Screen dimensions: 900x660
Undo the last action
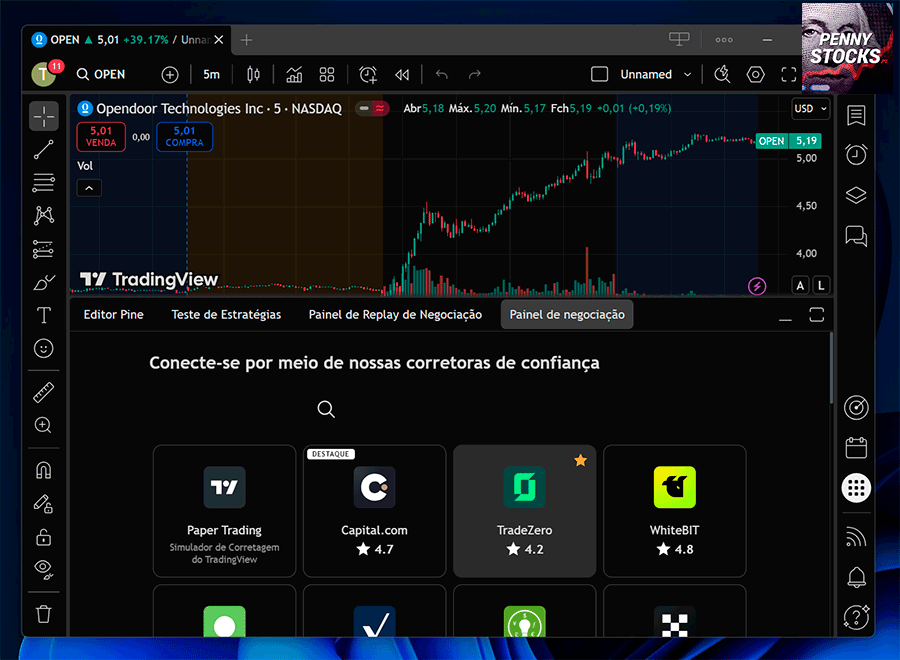coord(441,75)
